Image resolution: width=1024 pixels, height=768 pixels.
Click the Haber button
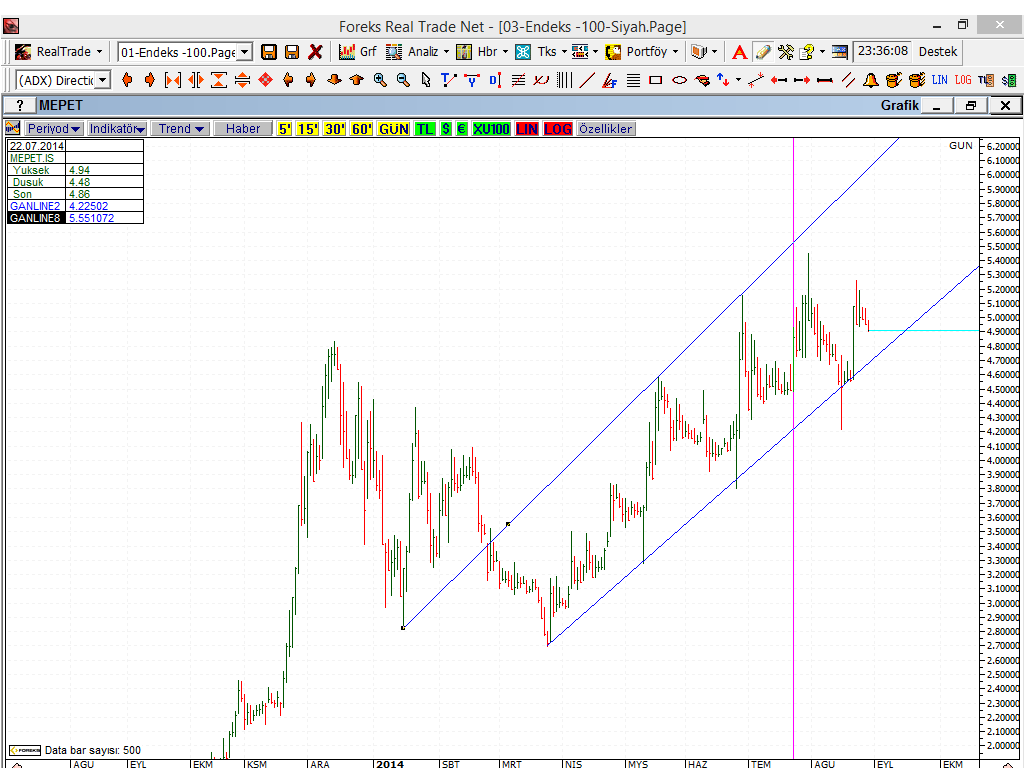click(x=243, y=129)
